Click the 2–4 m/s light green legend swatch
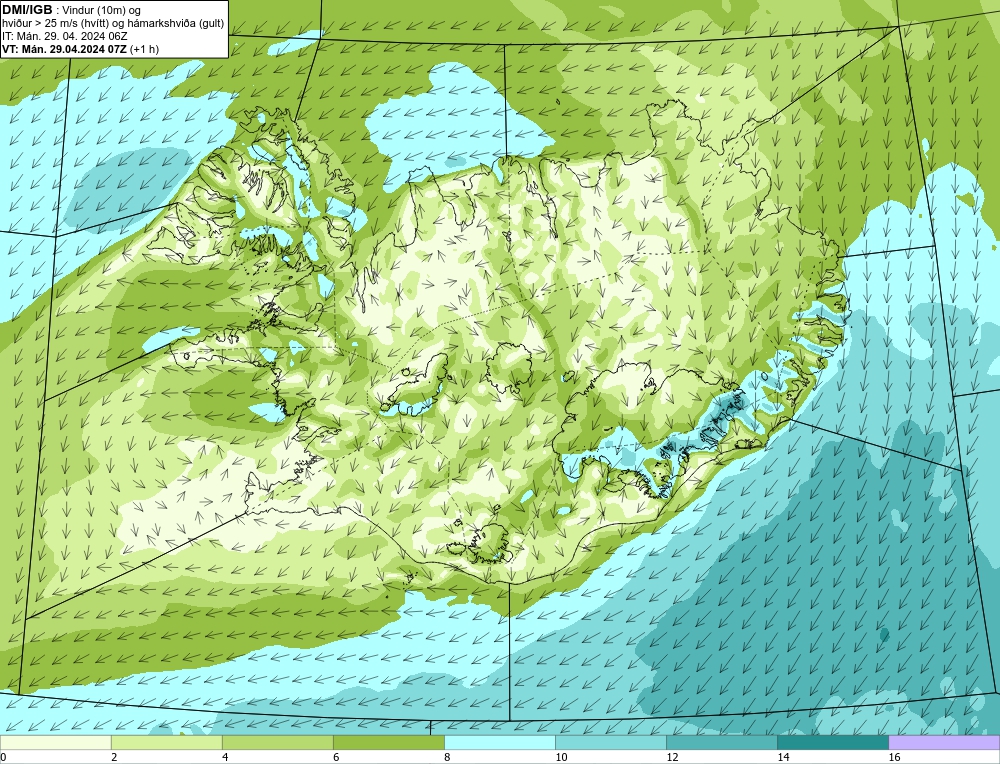The height and width of the screenshot is (764, 1000). pyautogui.click(x=166, y=742)
